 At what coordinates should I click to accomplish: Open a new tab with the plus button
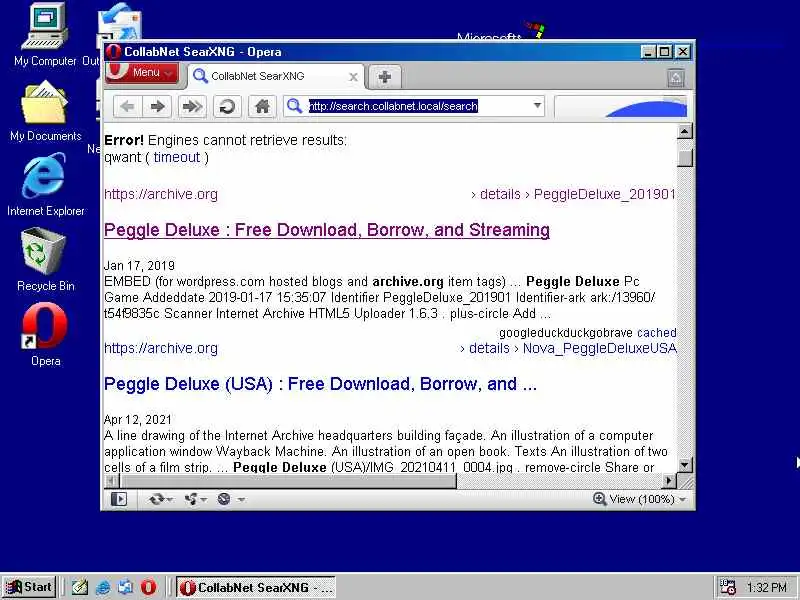(x=385, y=77)
